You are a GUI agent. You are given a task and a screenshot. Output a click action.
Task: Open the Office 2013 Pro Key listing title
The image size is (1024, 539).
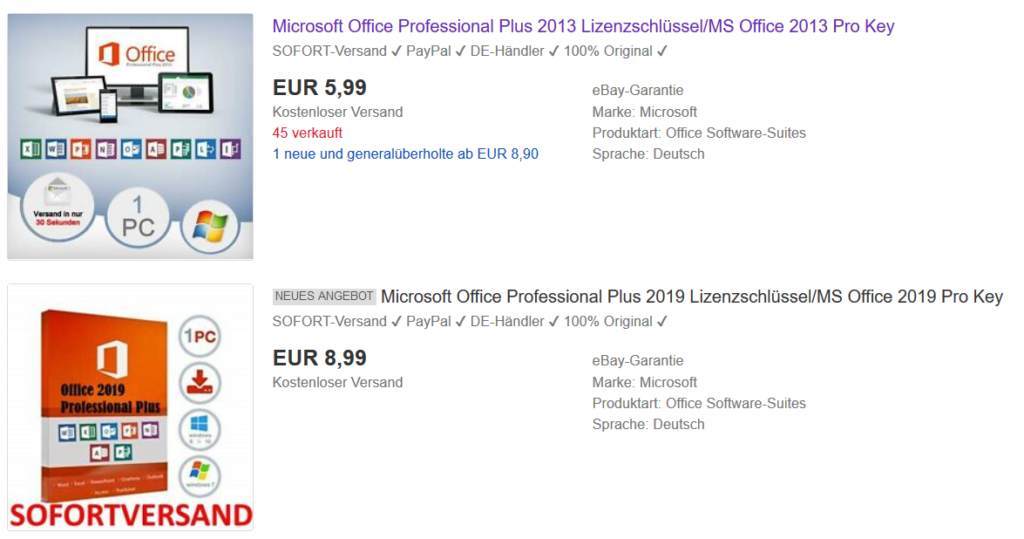583,26
